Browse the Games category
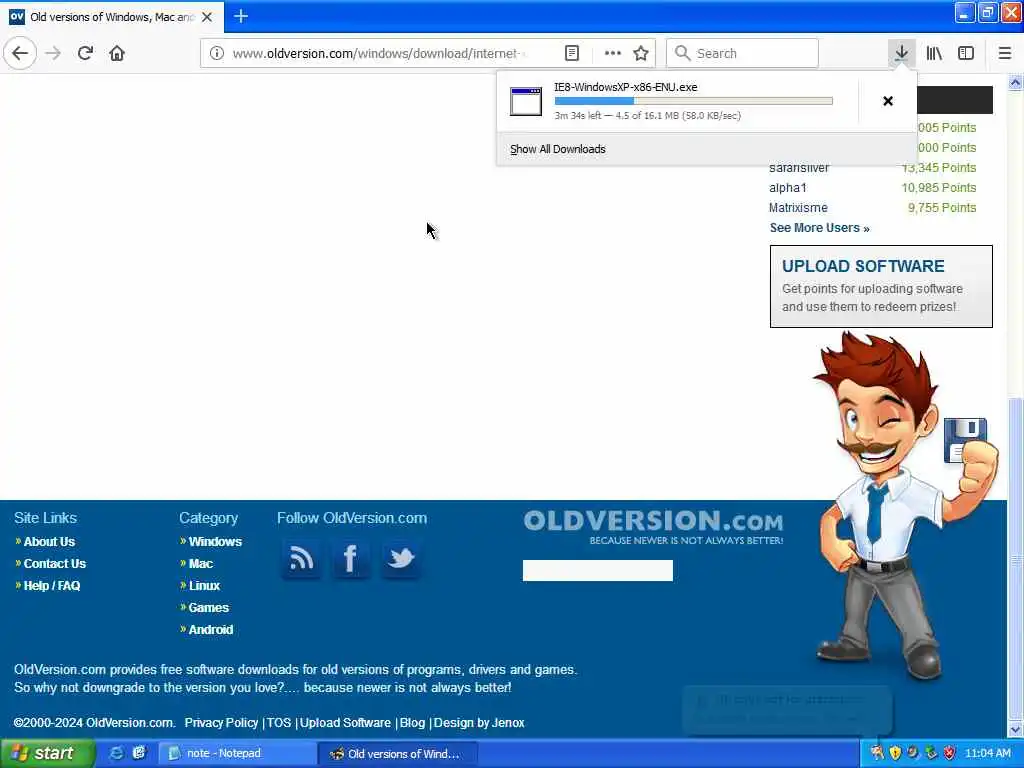This screenshot has width=1024, height=768. (x=208, y=607)
